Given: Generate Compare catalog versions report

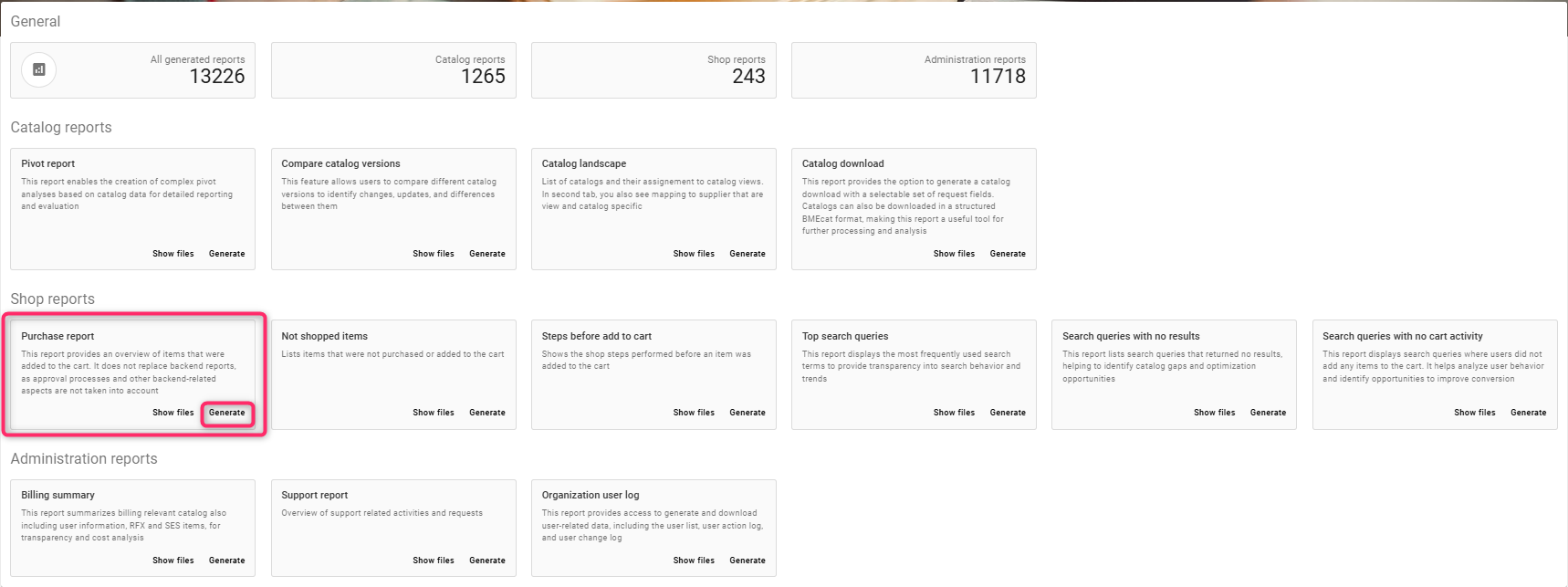Looking at the screenshot, I should 486,254.
